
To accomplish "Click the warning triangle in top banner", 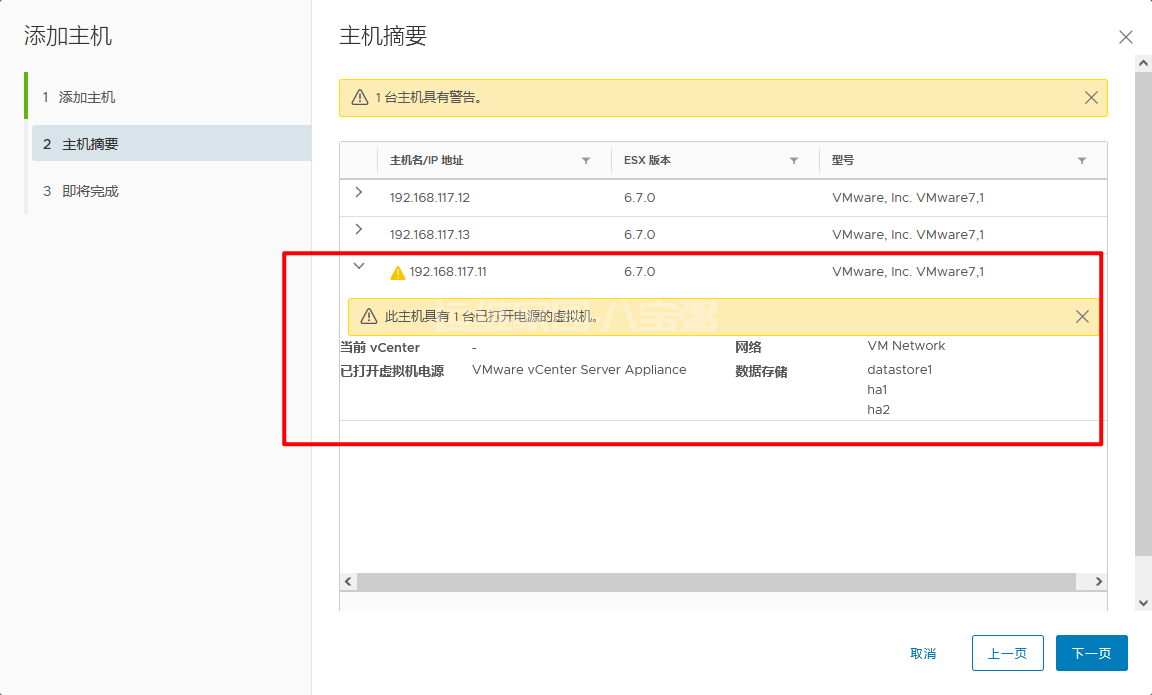I will click(360, 98).
